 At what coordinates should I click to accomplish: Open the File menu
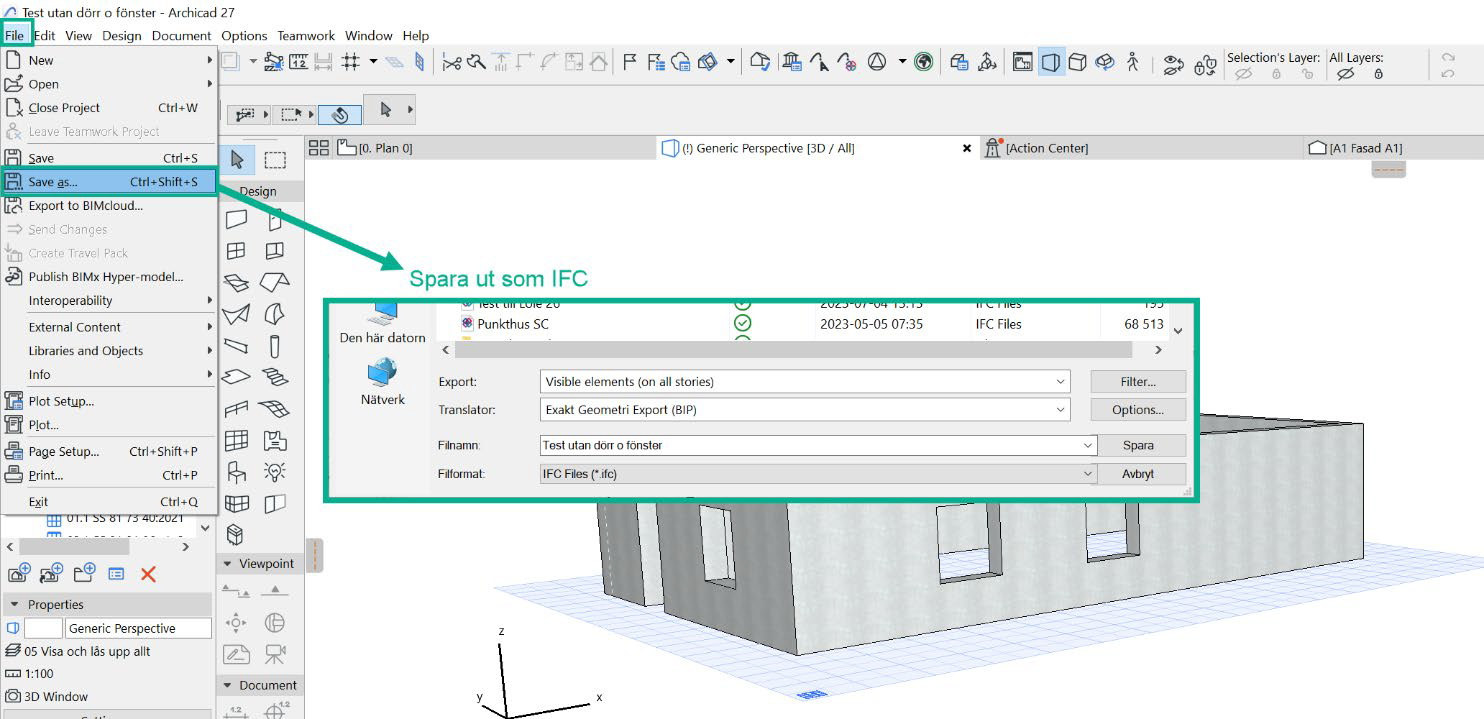(x=15, y=35)
